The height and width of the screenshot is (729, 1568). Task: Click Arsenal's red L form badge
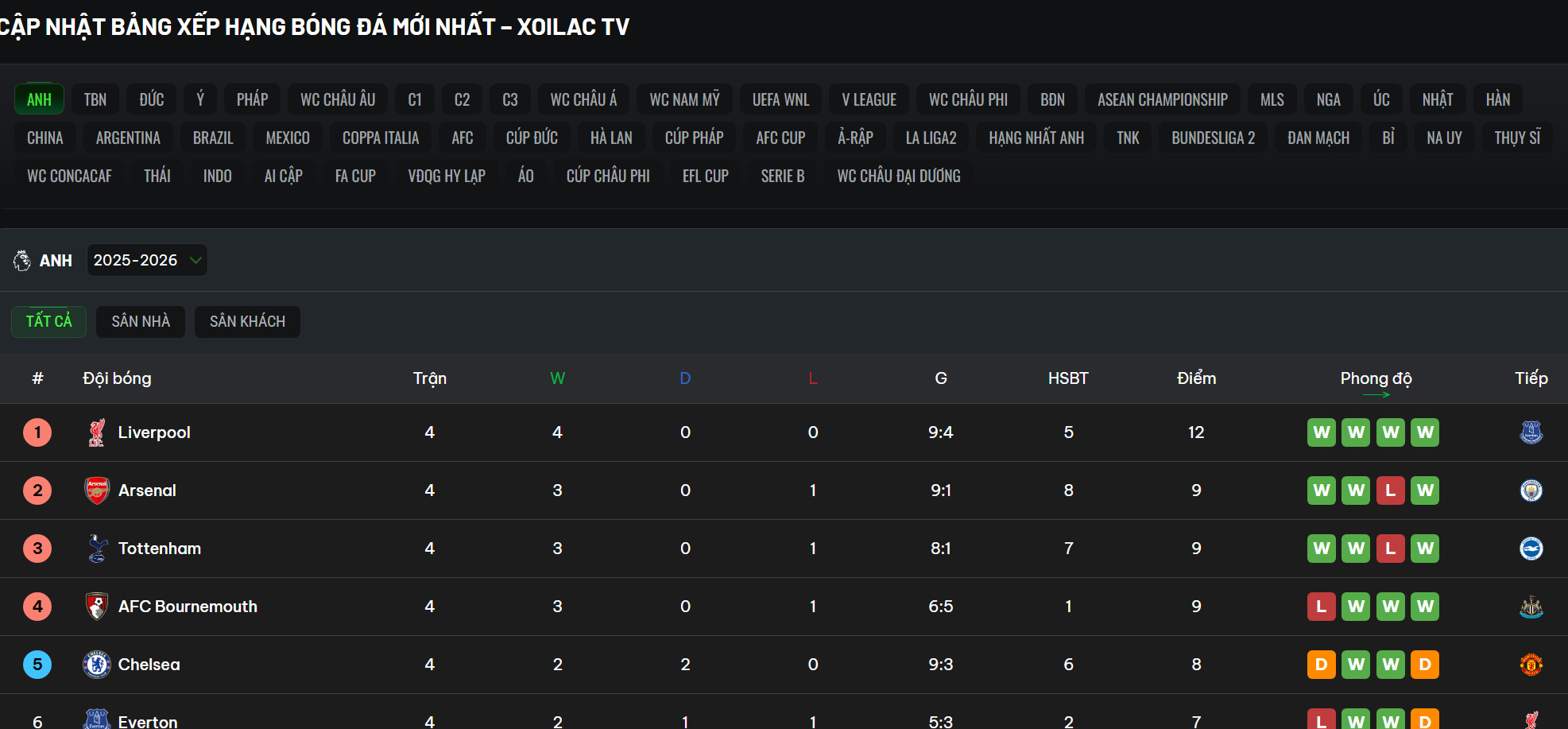point(1390,491)
